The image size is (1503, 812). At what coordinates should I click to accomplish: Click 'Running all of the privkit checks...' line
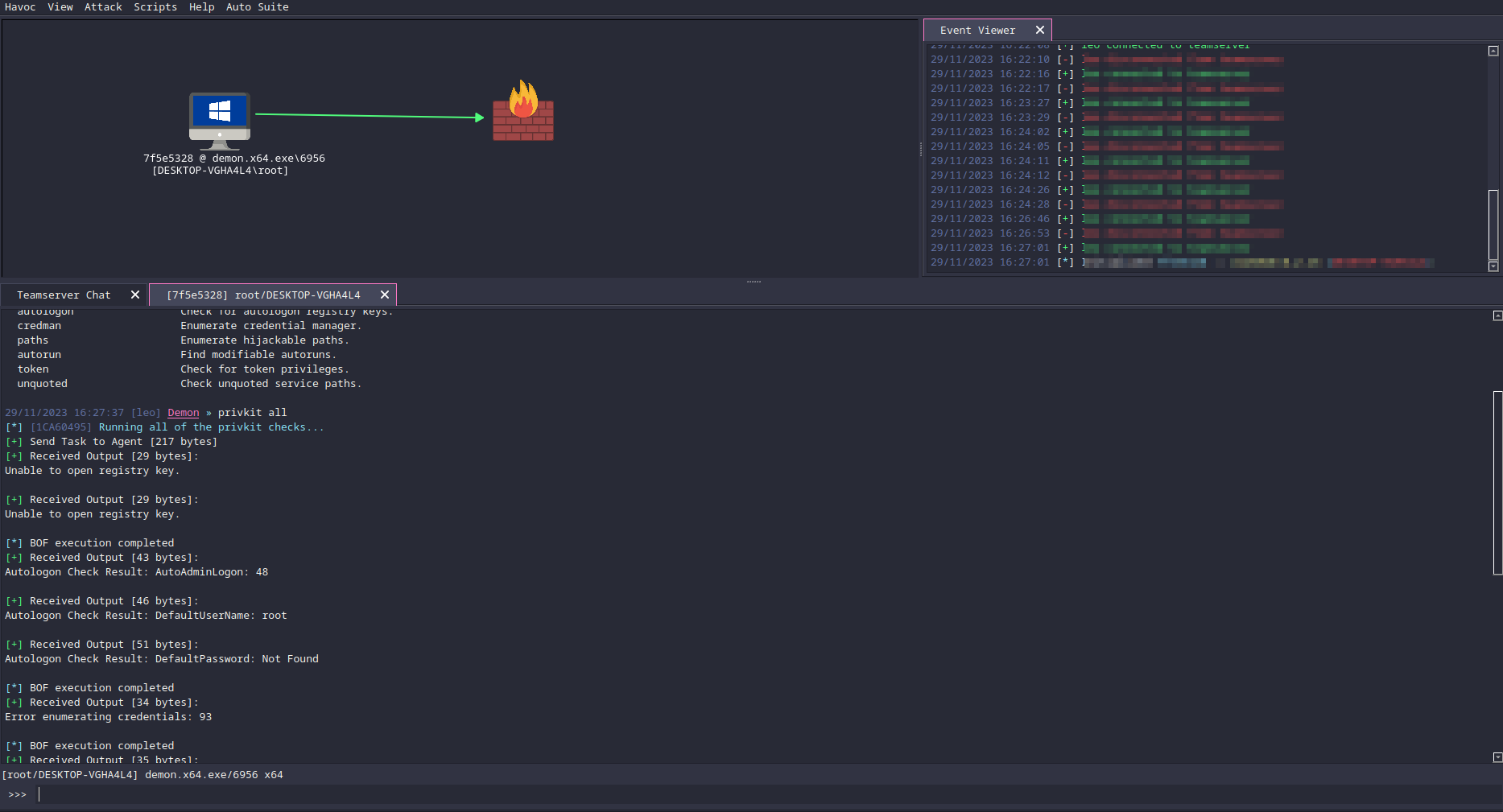click(212, 427)
